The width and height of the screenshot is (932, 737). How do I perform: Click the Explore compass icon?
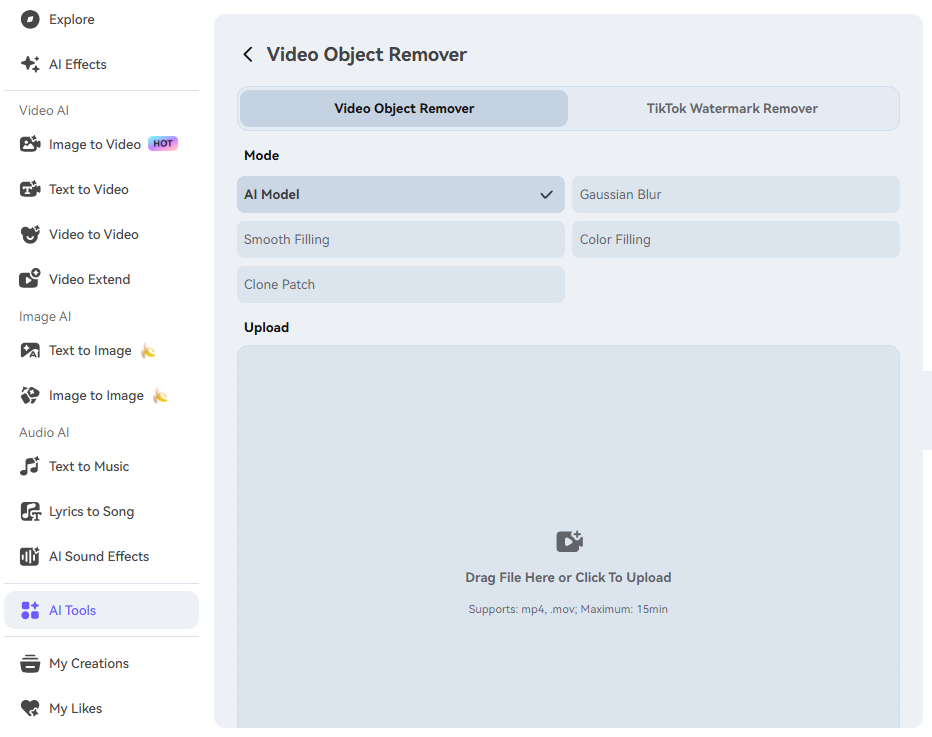coord(30,19)
